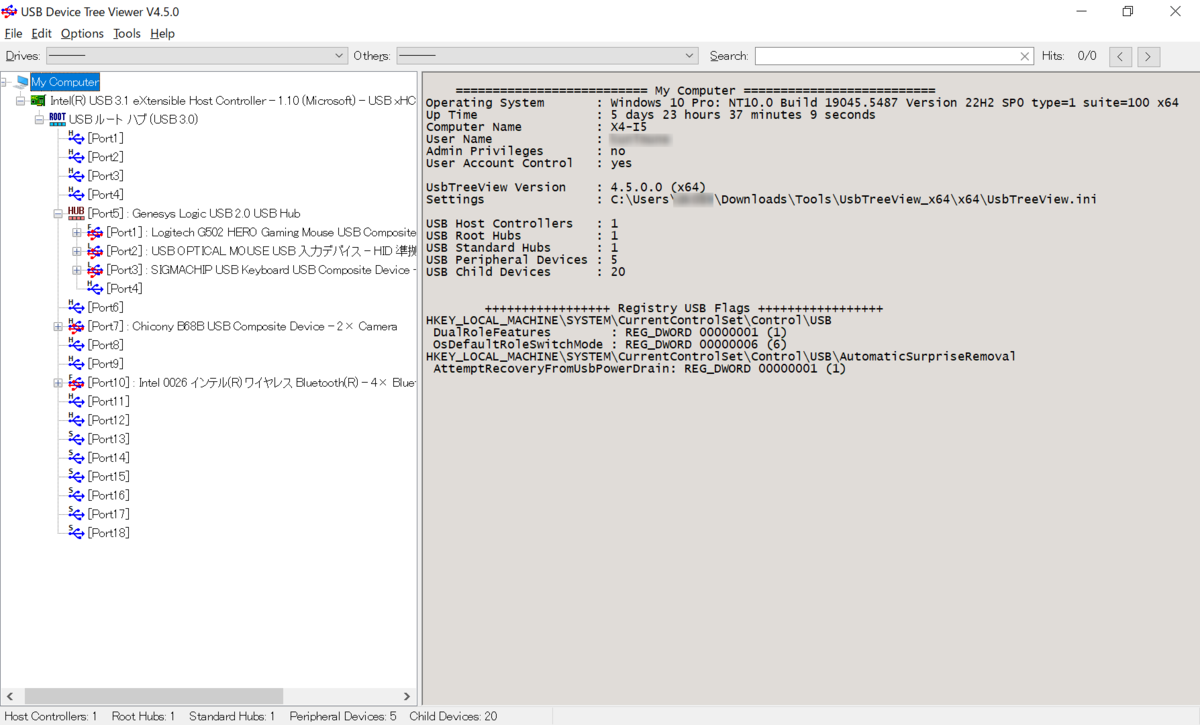
Task: Clear the search box with X
Action: [1025, 56]
